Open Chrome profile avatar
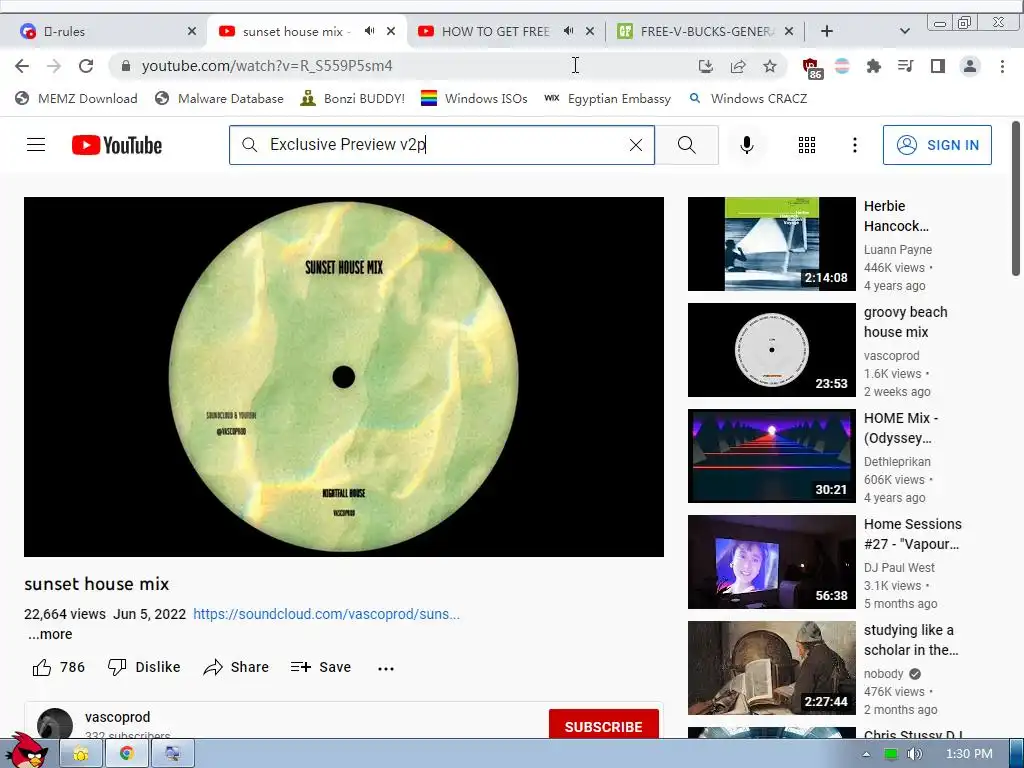 click(970, 66)
